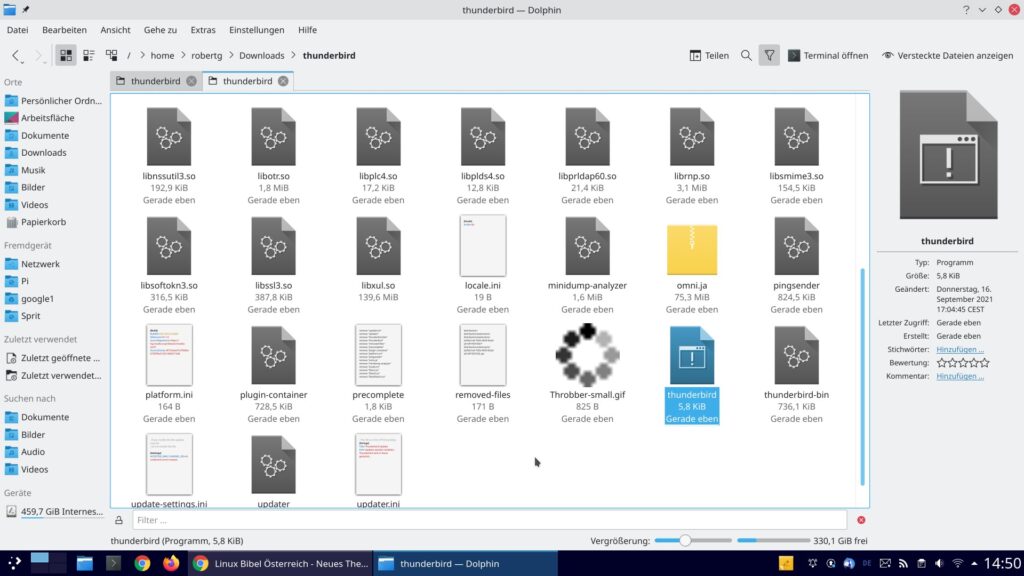Select the minidump-analyzer file icon
The height and width of the screenshot is (576, 1024).
pyautogui.click(x=587, y=246)
